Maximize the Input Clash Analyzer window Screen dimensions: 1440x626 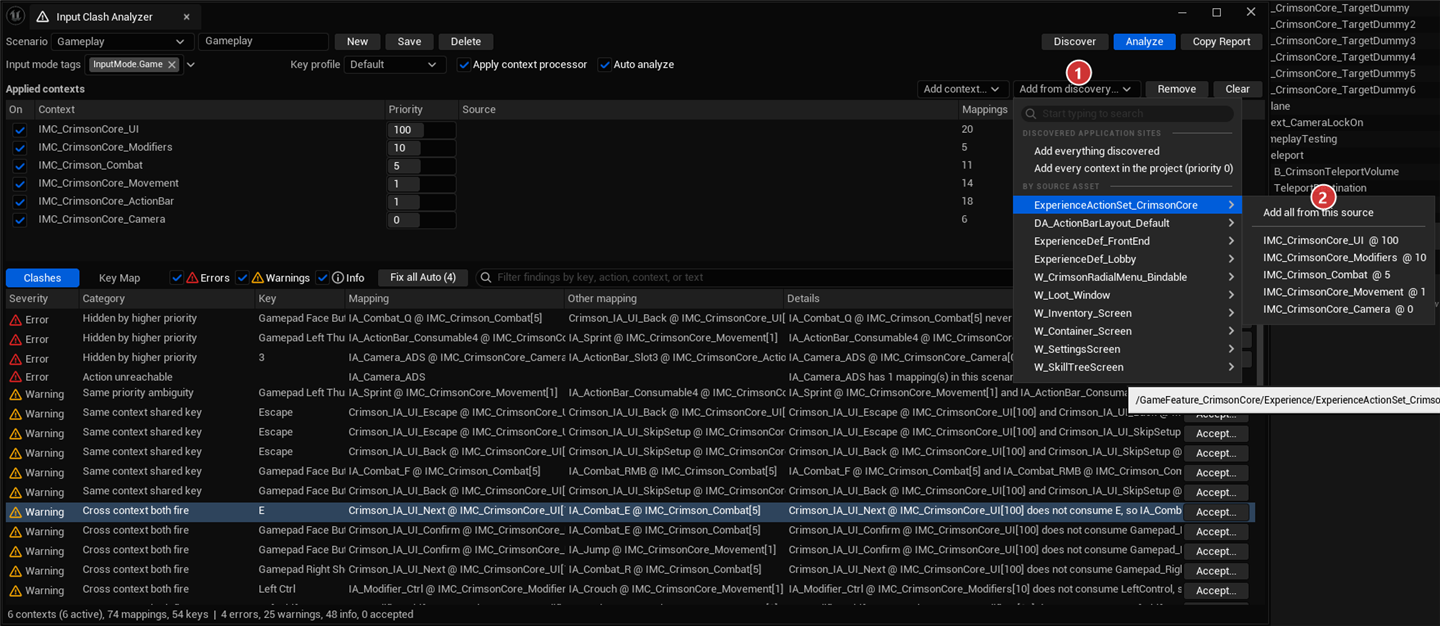point(1216,12)
